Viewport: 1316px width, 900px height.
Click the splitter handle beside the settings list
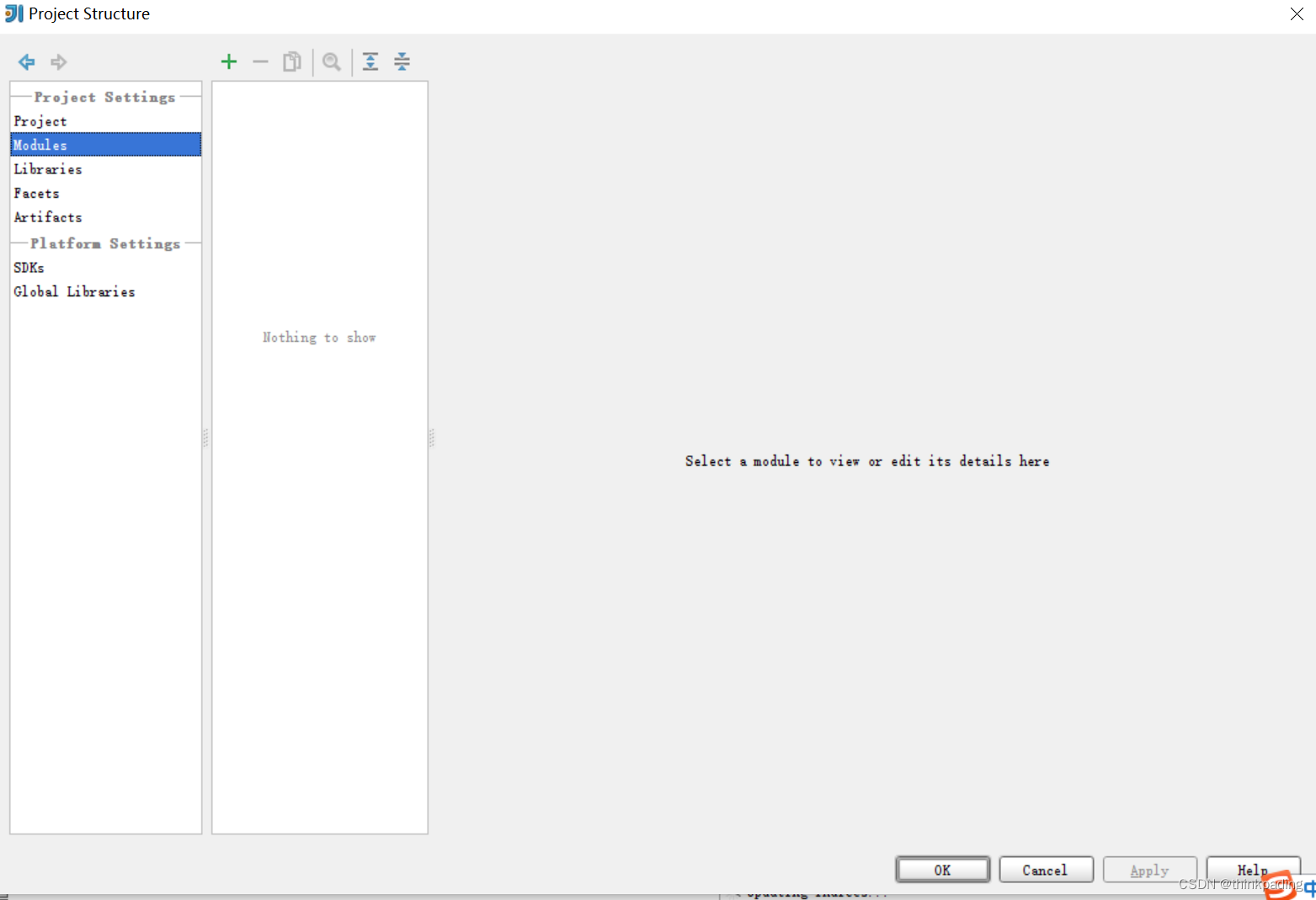(x=206, y=438)
